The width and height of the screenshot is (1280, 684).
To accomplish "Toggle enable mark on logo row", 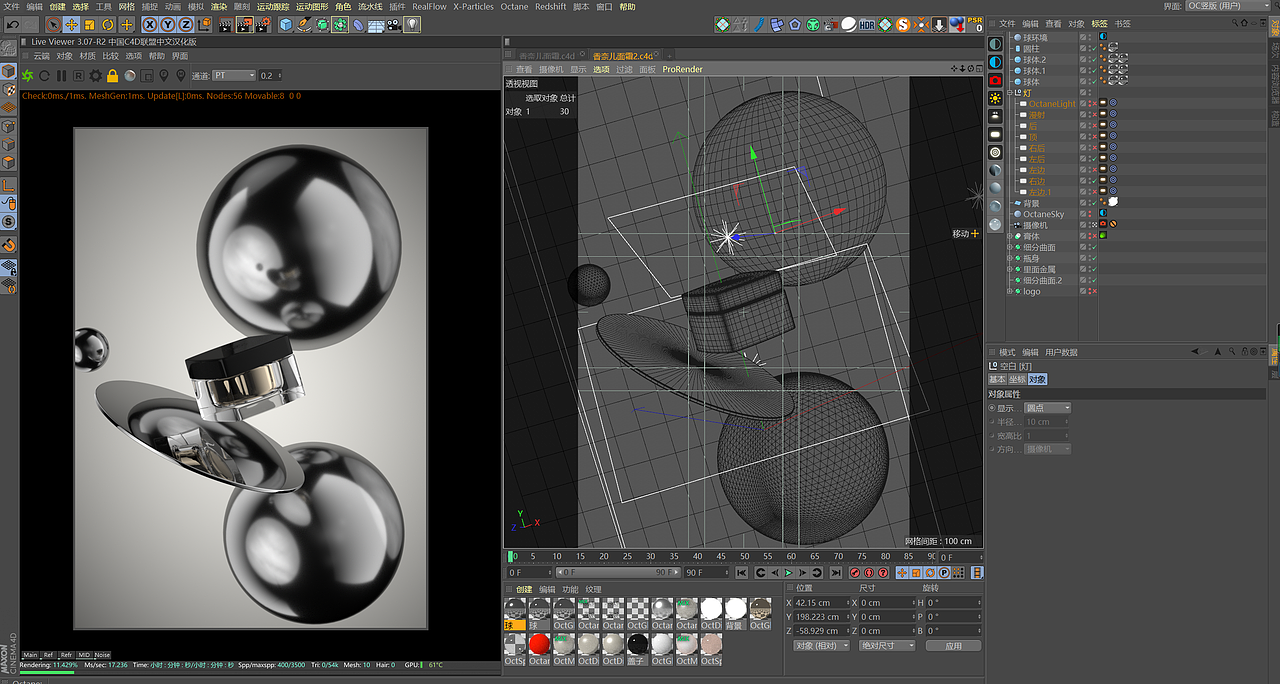I will [x=1095, y=291].
